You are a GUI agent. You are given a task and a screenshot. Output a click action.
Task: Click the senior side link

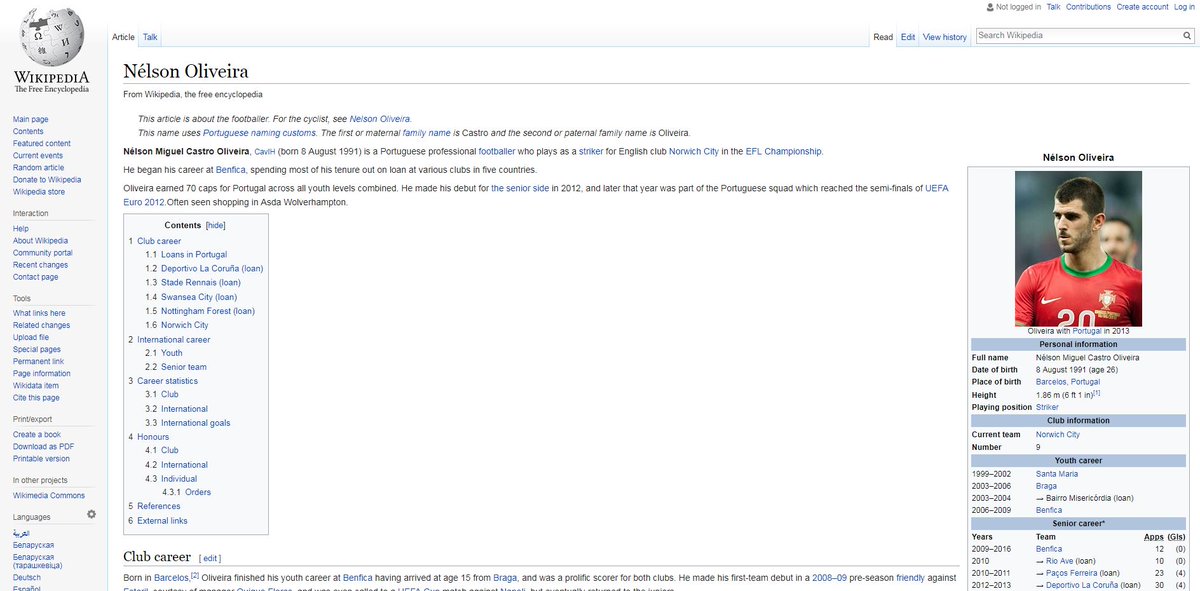pos(520,188)
